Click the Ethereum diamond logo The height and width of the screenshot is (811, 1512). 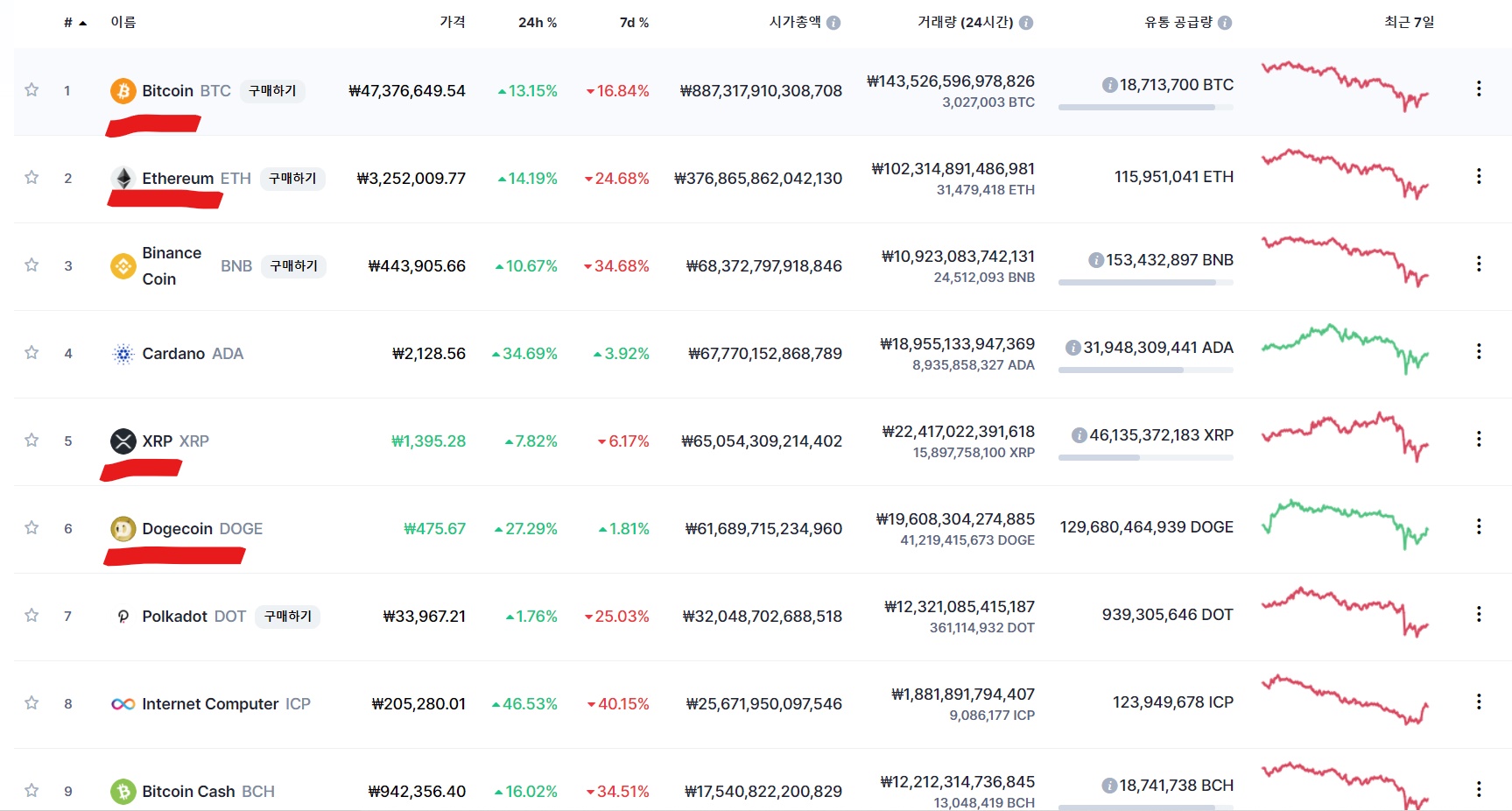(123, 179)
